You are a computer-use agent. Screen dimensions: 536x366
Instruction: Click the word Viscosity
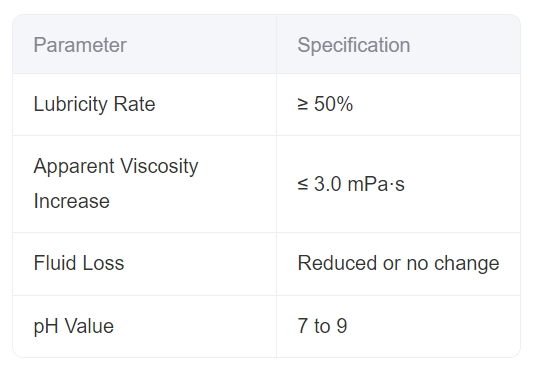(159, 166)
